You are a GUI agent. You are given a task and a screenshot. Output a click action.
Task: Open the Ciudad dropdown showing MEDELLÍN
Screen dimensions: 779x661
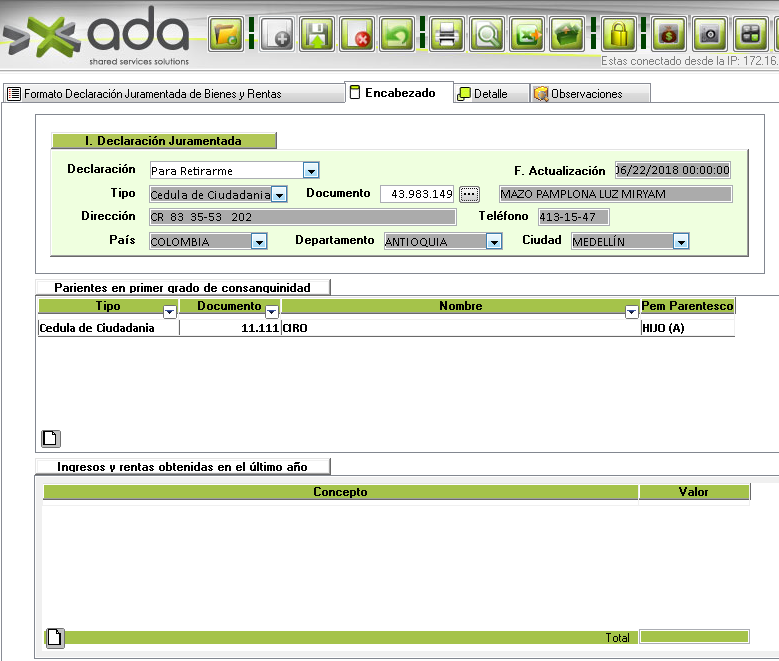coord(681,241)
